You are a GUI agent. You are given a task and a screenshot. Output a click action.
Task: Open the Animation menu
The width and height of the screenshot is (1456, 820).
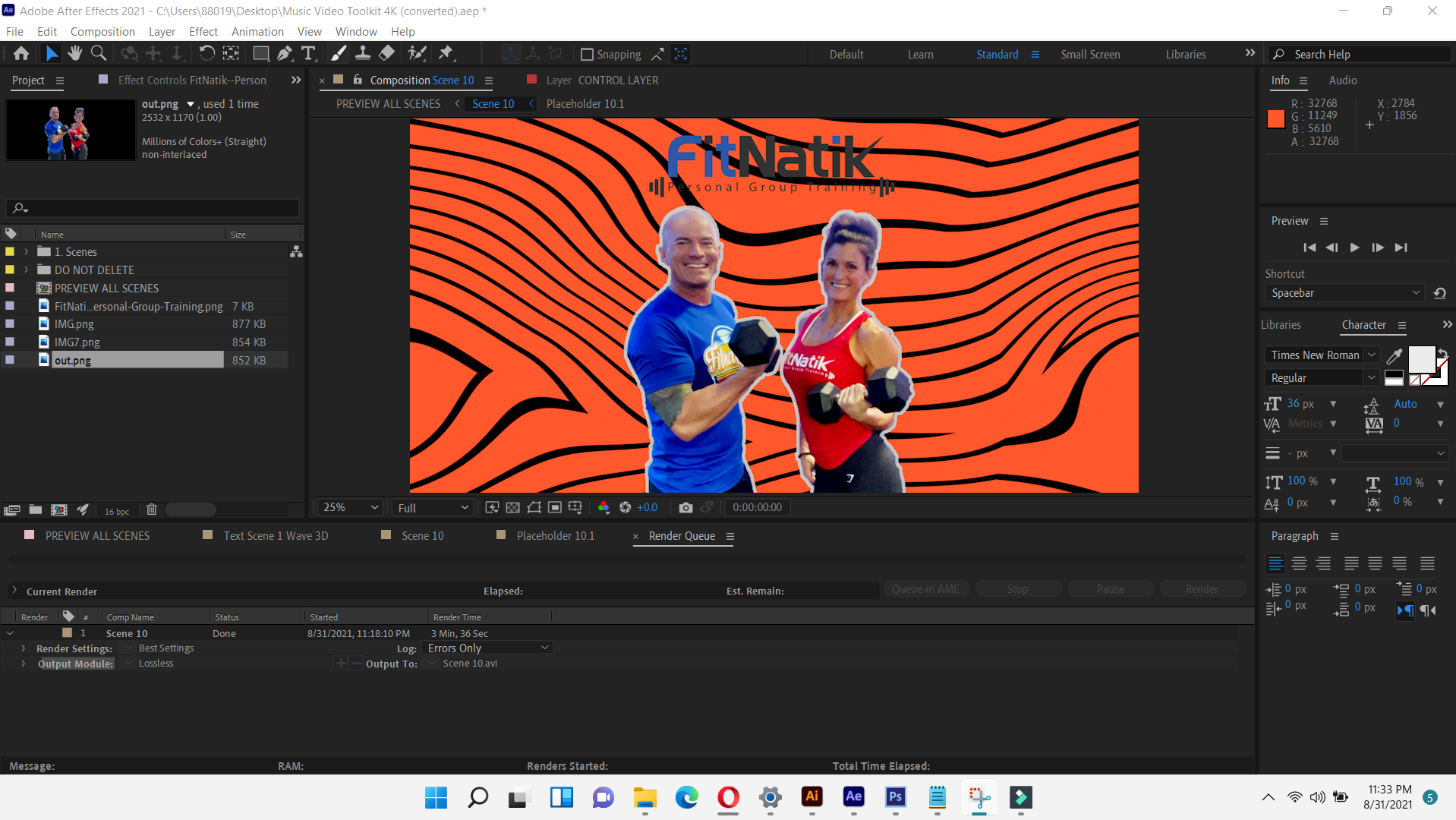coord(257,32)
